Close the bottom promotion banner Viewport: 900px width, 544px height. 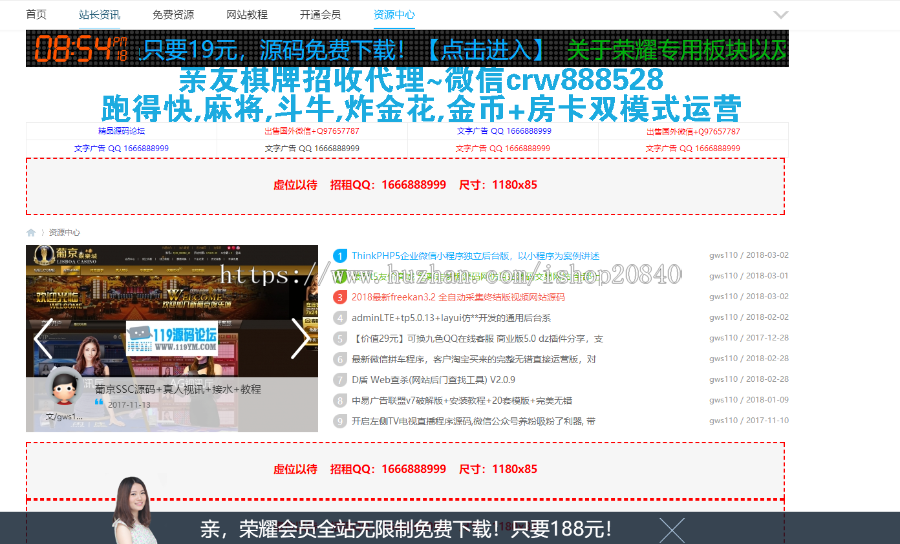[673, 529]
